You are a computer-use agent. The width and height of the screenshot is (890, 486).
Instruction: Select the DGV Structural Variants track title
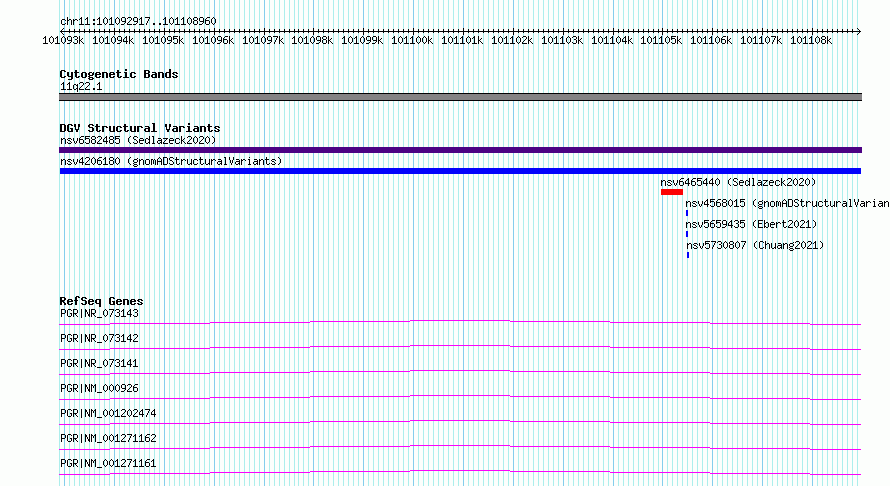point(140,128)
